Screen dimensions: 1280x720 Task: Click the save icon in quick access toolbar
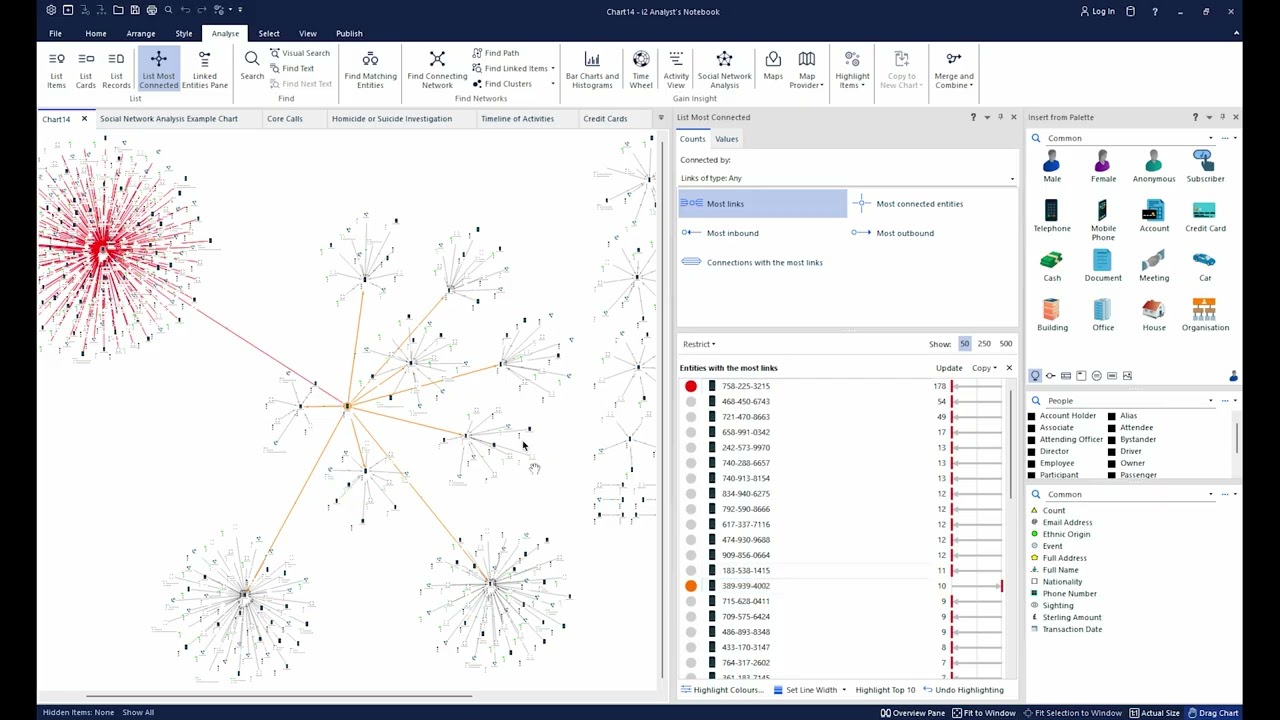[x=134, y=10]
